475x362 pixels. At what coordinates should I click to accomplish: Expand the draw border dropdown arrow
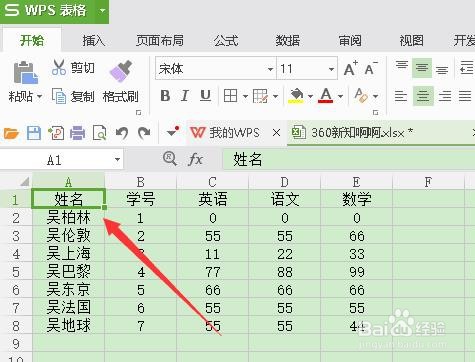[x=275, y=96]
